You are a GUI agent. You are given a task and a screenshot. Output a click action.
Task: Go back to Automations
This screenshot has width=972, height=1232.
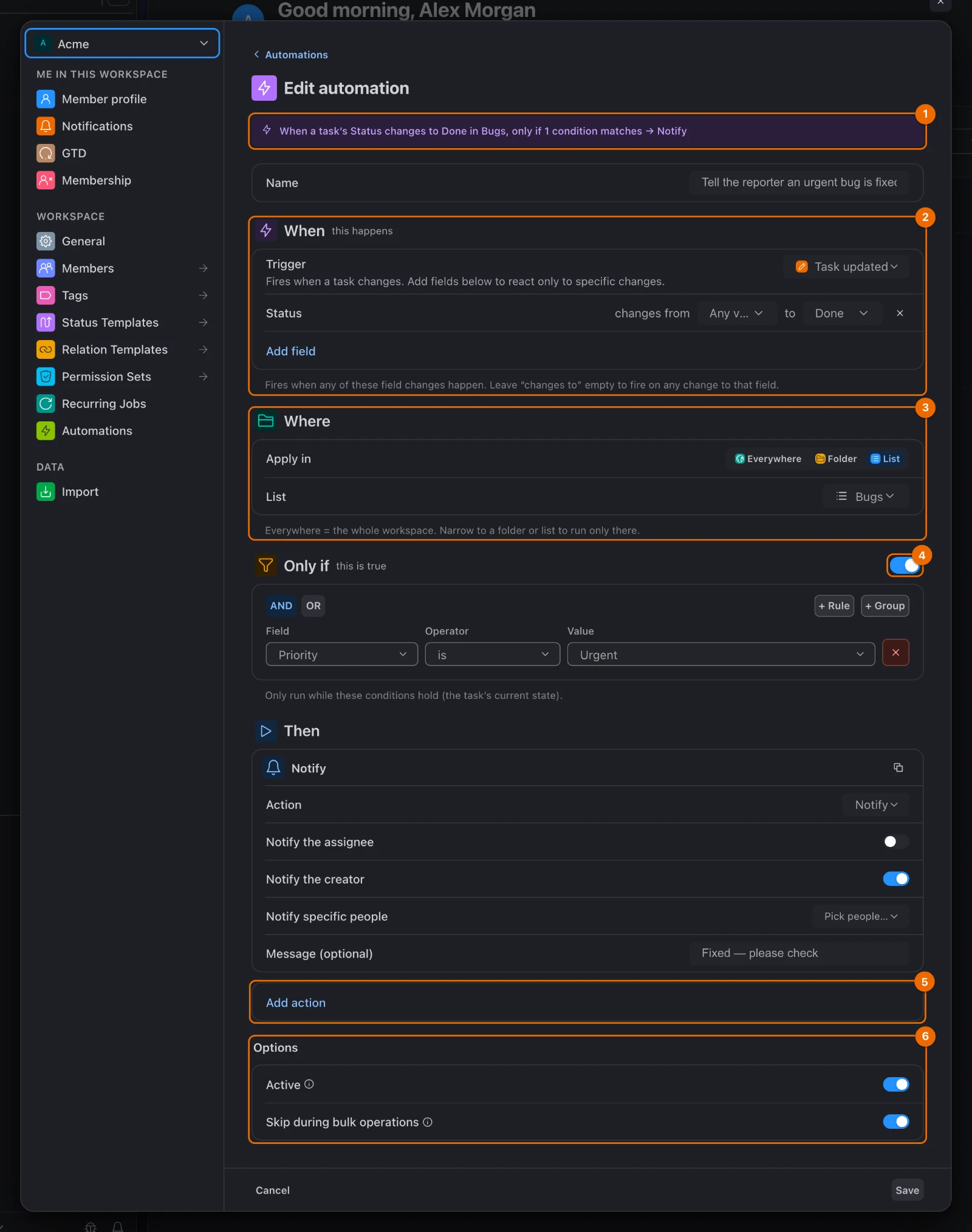pyautogui.click(x=291, y=55)
